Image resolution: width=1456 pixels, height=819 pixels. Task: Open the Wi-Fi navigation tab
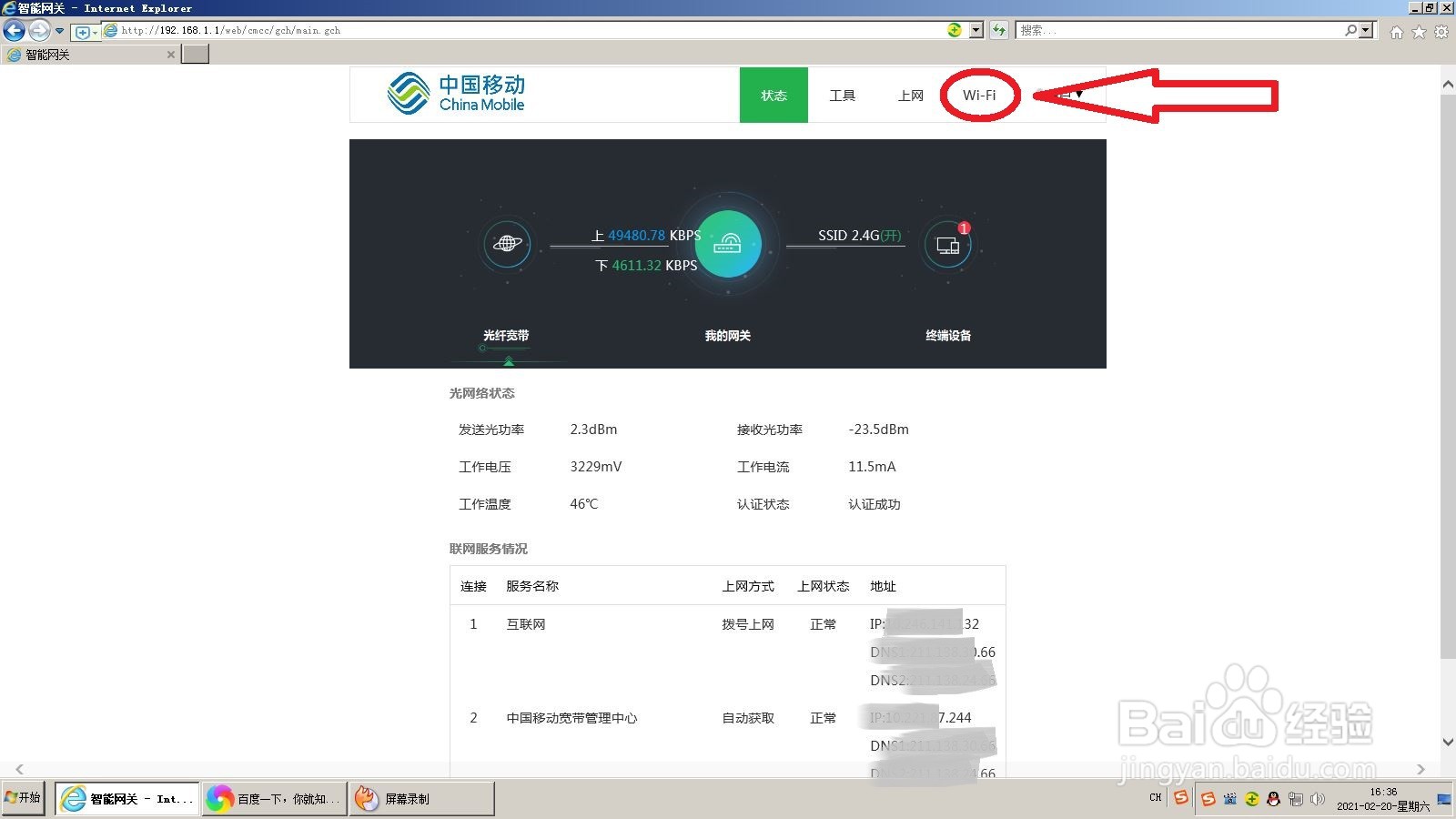[x=979, y=95]
